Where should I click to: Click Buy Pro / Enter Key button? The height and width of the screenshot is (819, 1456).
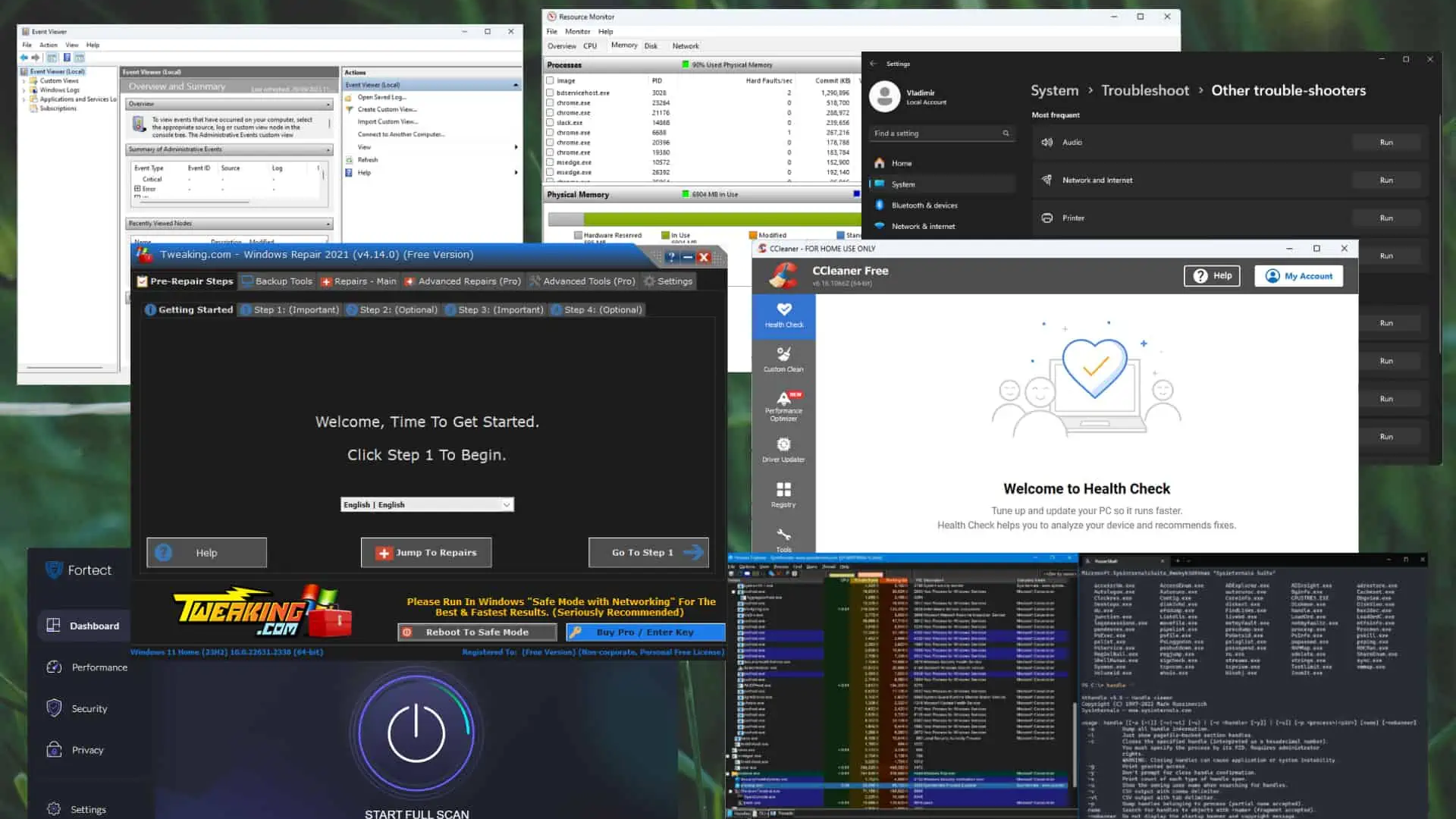[x=645, y=632]
